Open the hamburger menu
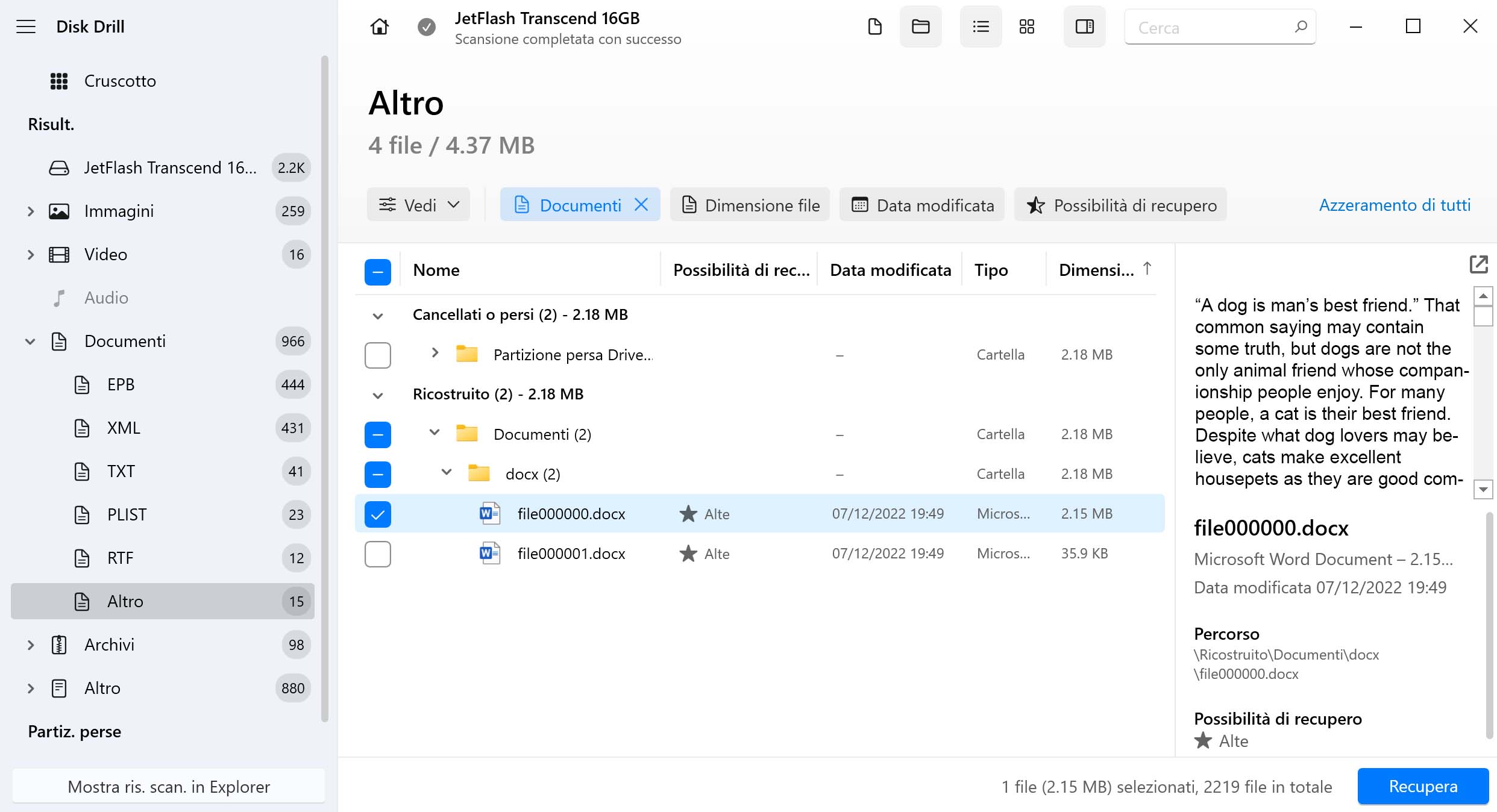The height and width of the screenshot is (812, 1497). 26,27
